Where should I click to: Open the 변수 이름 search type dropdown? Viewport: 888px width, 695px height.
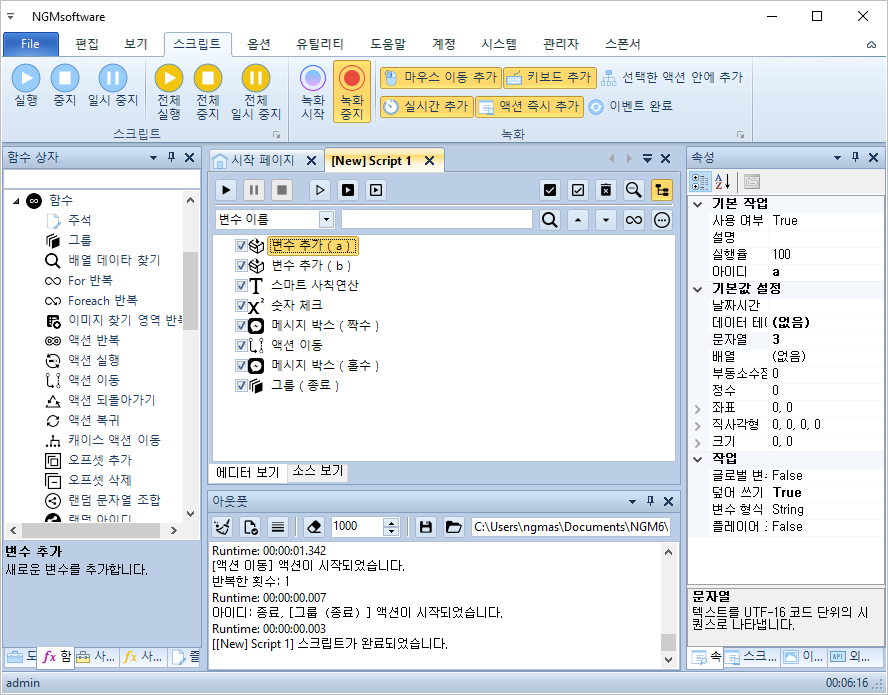tap(326, 219)
